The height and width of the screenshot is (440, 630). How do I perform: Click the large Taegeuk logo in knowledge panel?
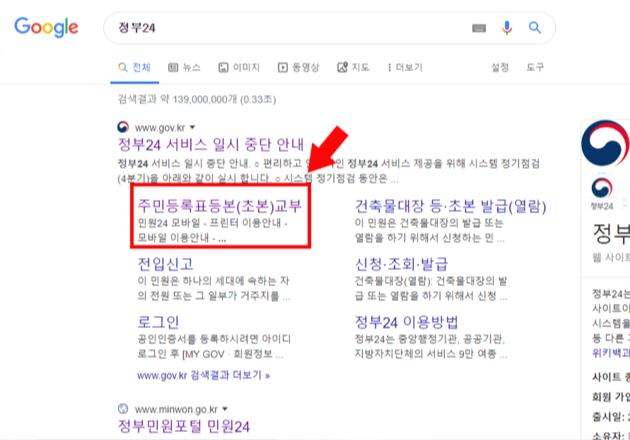point(605,143)
